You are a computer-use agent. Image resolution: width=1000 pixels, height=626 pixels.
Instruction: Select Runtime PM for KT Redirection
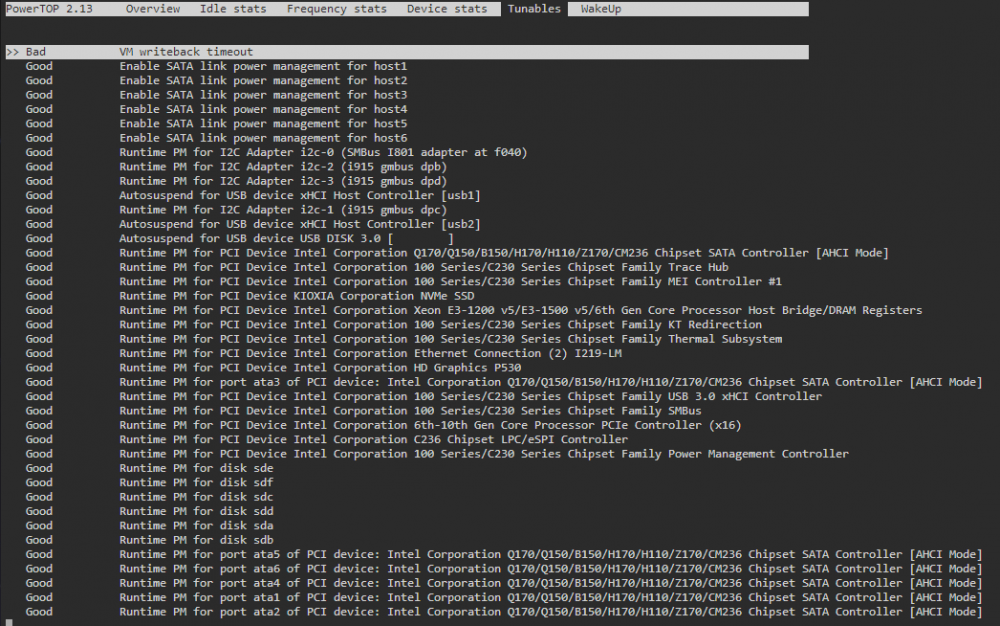pyautogui.click(x=440, y=324)
